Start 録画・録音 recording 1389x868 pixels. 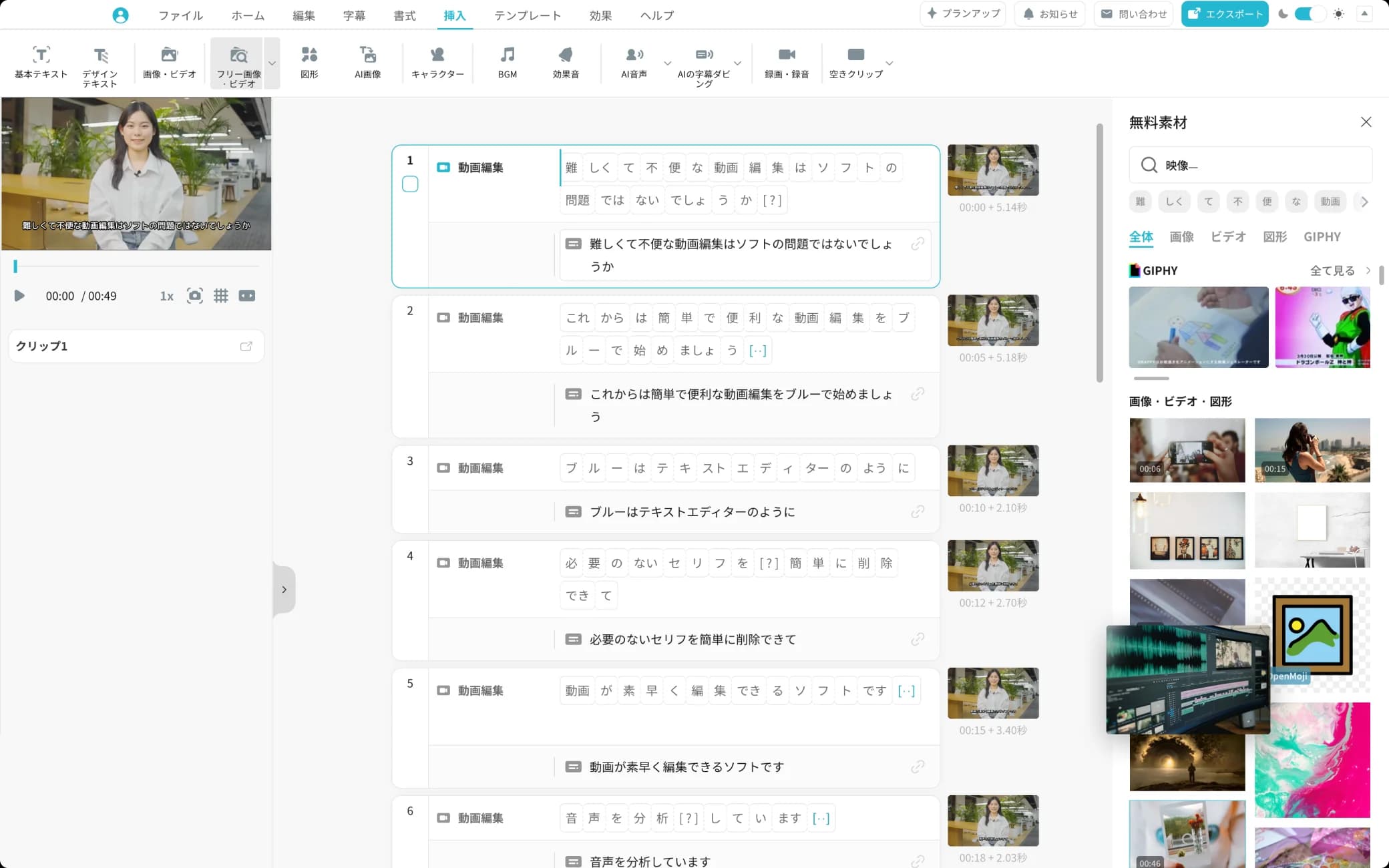787,62
